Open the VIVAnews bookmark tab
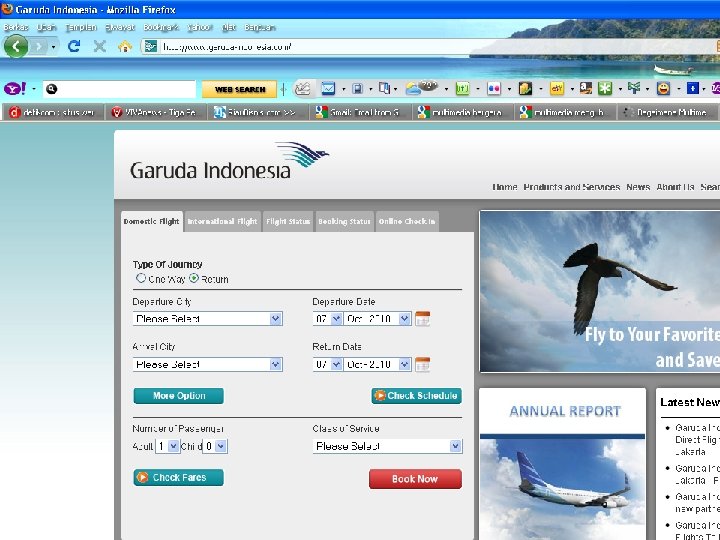This screenshot has width=720, height=540. click(x=155, y=112)
